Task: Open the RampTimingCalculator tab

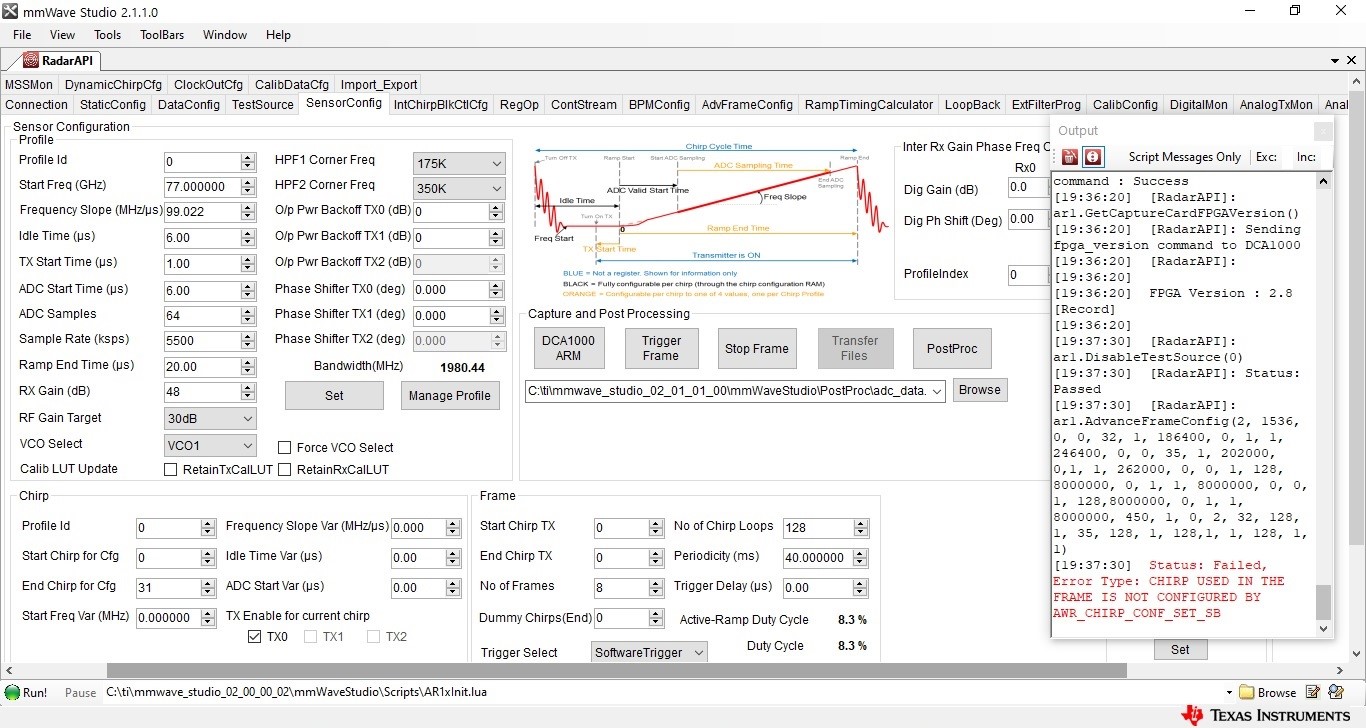Action: (869, 105)
